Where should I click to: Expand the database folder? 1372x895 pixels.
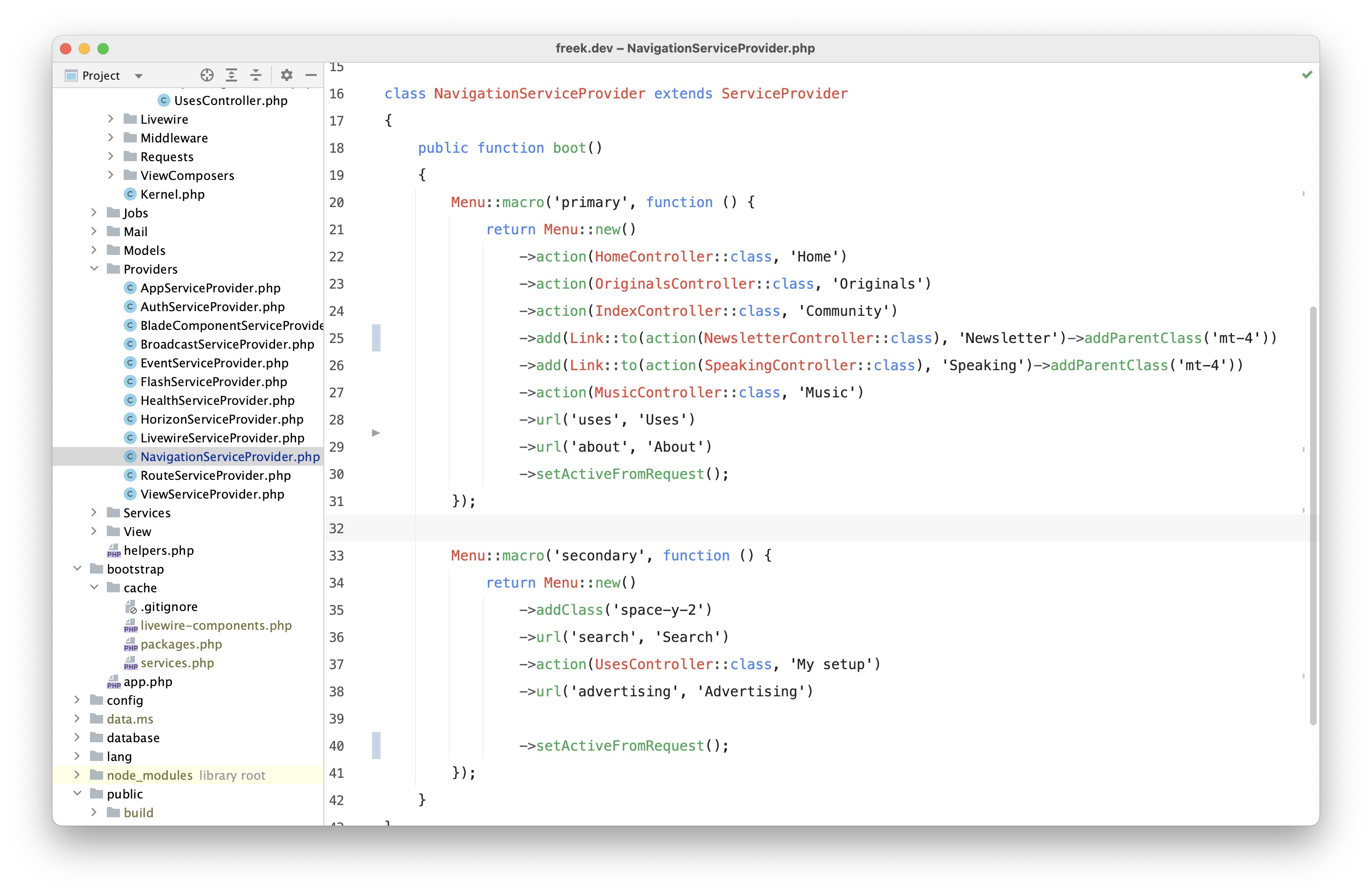click(77, 737)
